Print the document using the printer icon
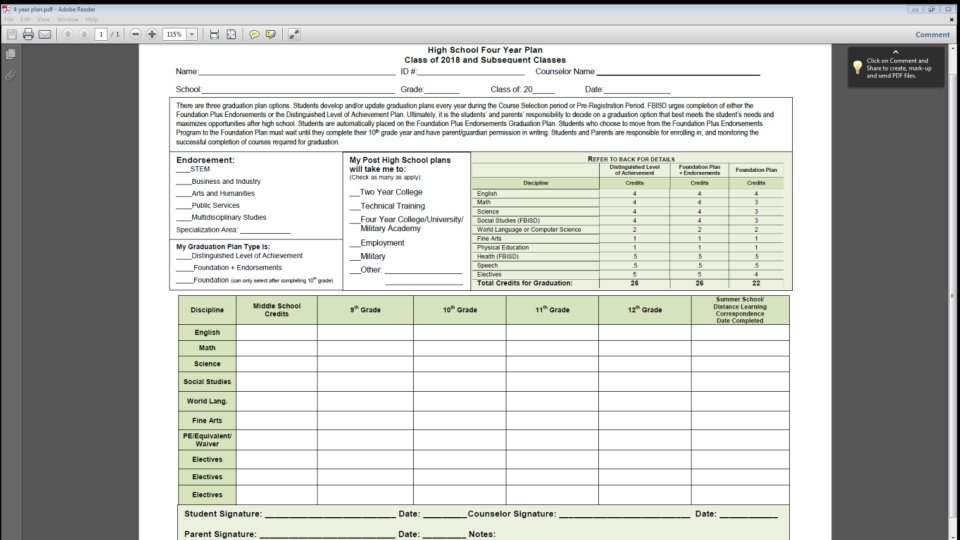The height and width of the screenshot is (540, 960). (x=28, y=34)
